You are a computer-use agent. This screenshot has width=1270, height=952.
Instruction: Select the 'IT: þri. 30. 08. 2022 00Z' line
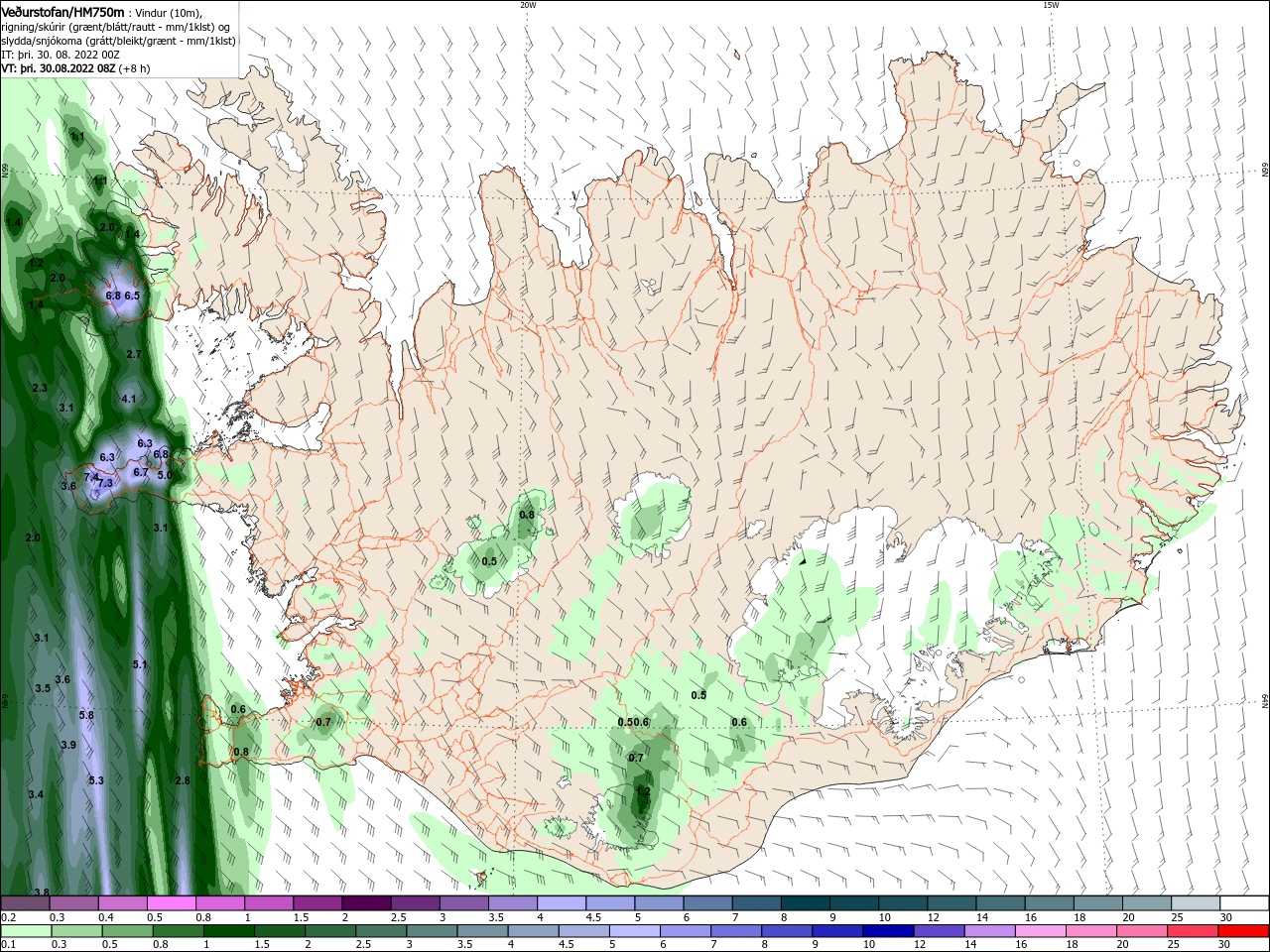click(x=61, y=55)
